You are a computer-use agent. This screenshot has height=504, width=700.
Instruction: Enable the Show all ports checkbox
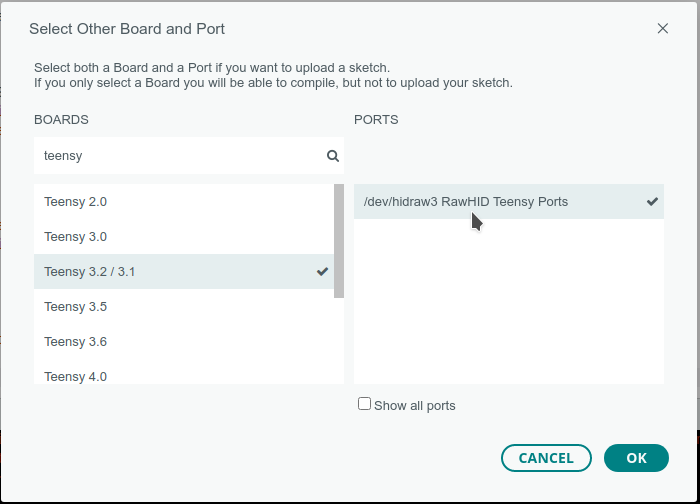click(364, 404)
